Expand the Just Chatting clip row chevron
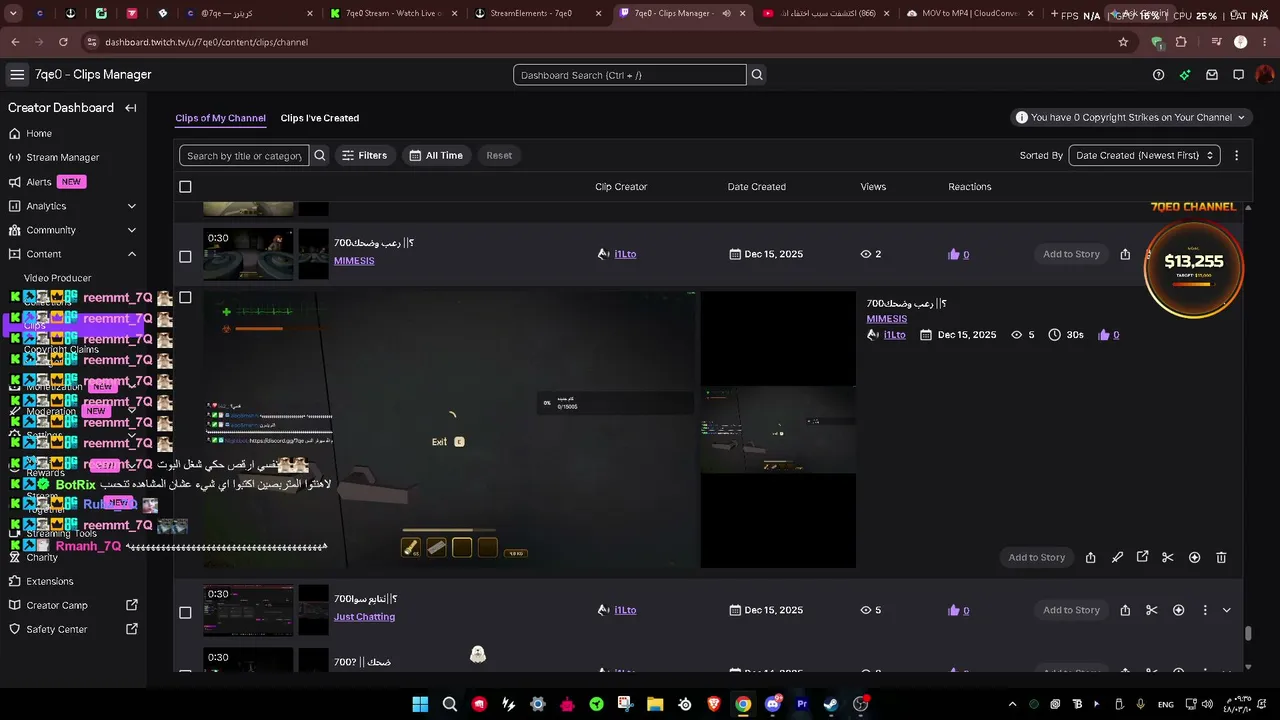Screen dimensions: 1280x720 click(1227, 610)
